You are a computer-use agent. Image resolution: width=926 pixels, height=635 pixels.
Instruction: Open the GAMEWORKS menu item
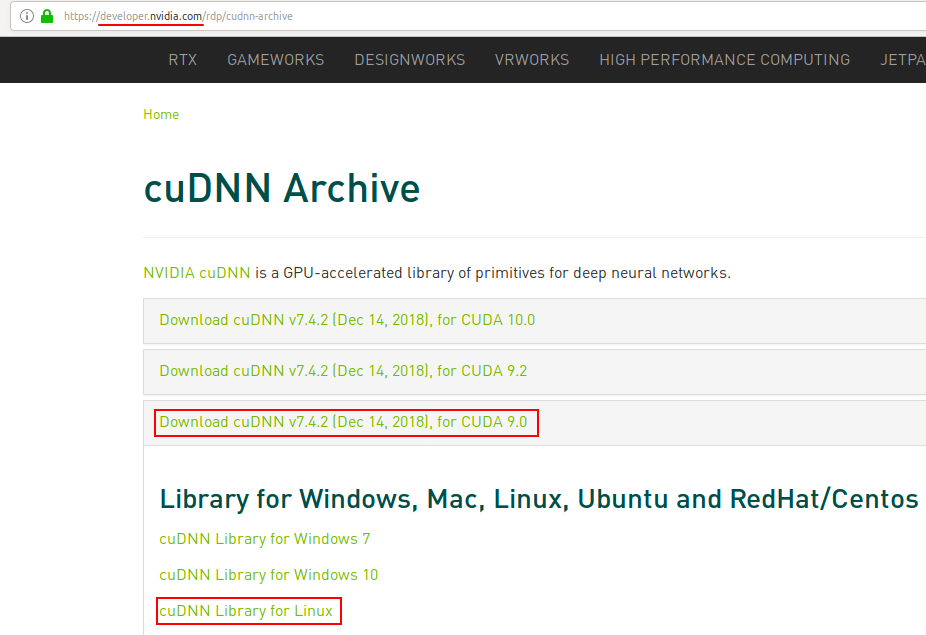tap(276, 60)
